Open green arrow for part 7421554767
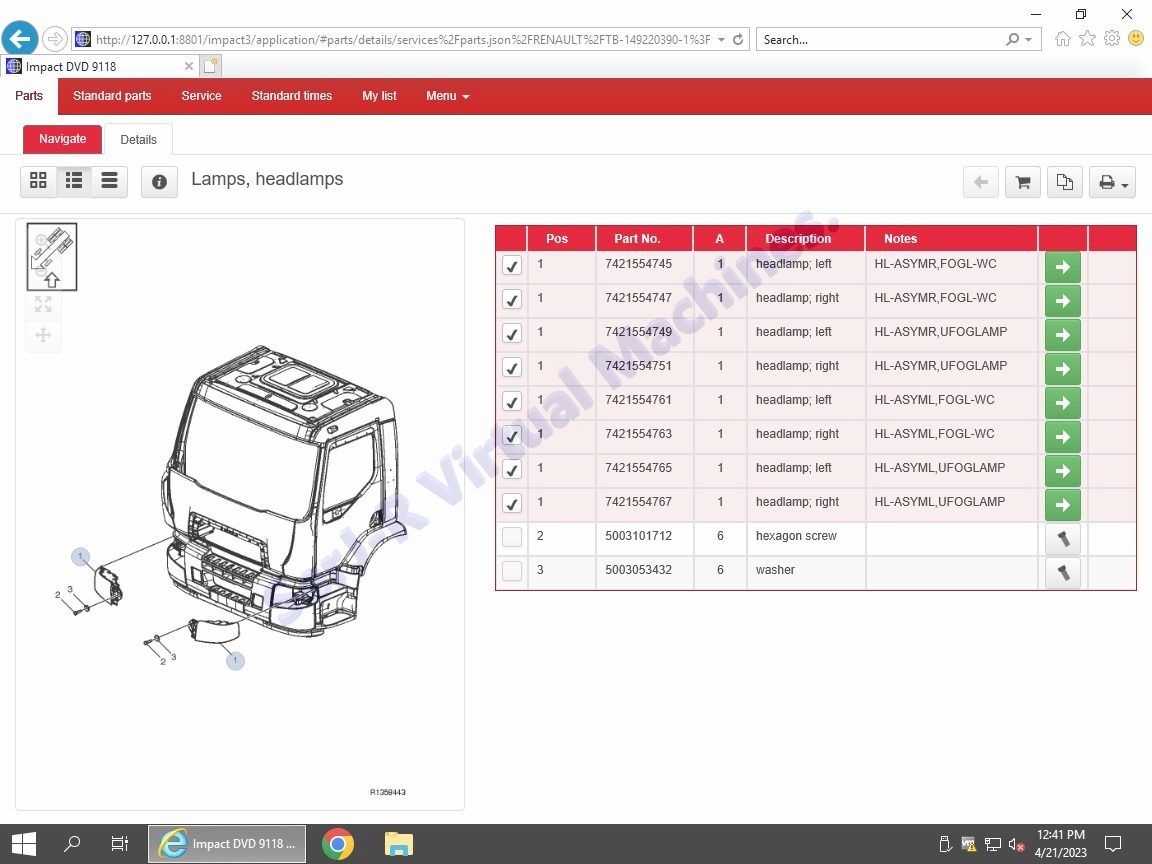Screen dimensions: 1152x864 tap(1062, 505)
